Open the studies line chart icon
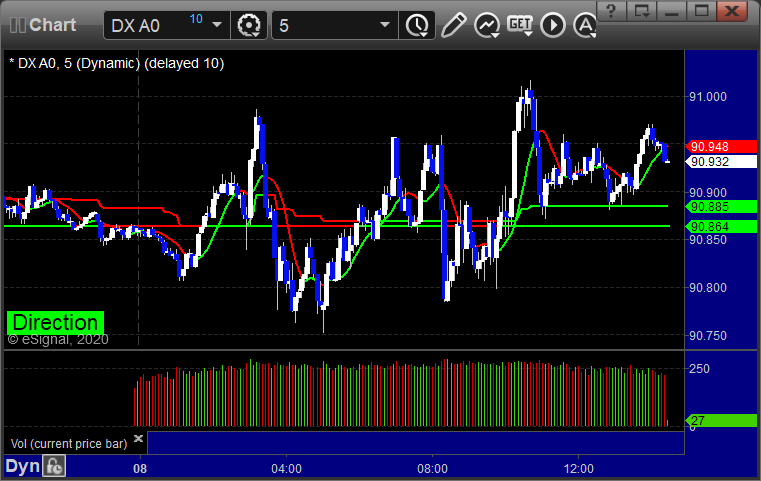Image resolution: width=761 pixels, height=481 pixels. pyautogui.click(x=487, y=25)
